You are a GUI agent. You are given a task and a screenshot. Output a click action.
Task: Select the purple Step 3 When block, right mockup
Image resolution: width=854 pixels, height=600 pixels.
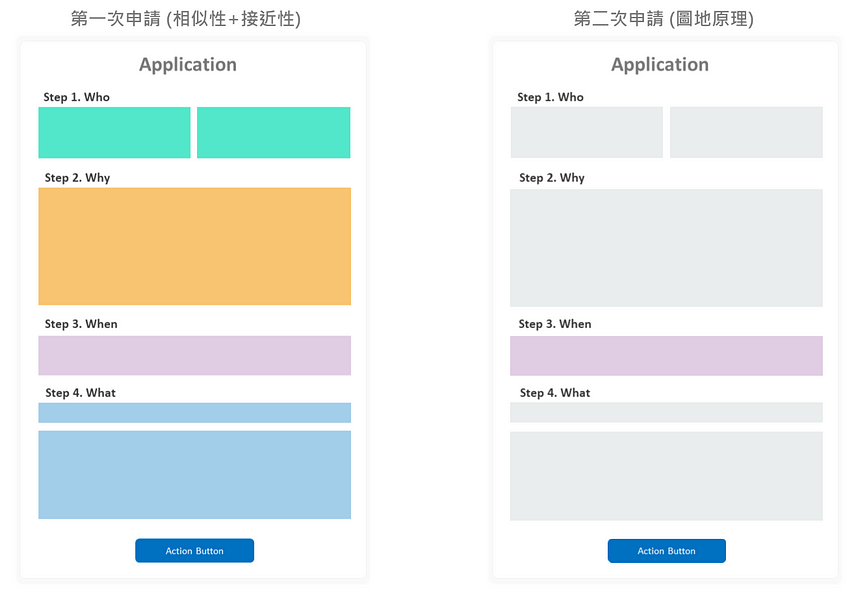tap(666, 356)
